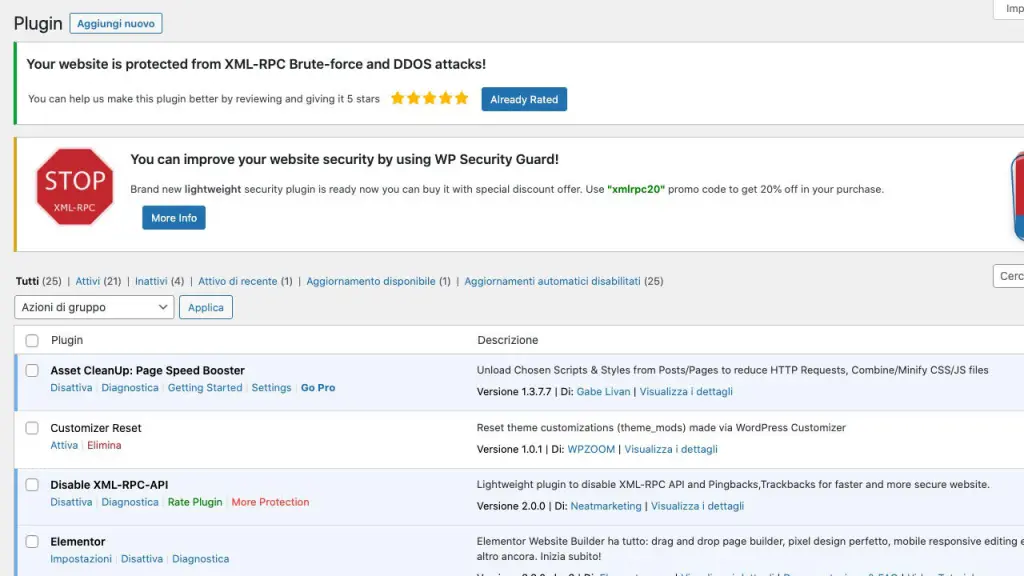The image size is (1024, 576).
Task: Click the Disable XML-RPC-API plugin title
Action: pyautogui.click(x=109, y=485)
